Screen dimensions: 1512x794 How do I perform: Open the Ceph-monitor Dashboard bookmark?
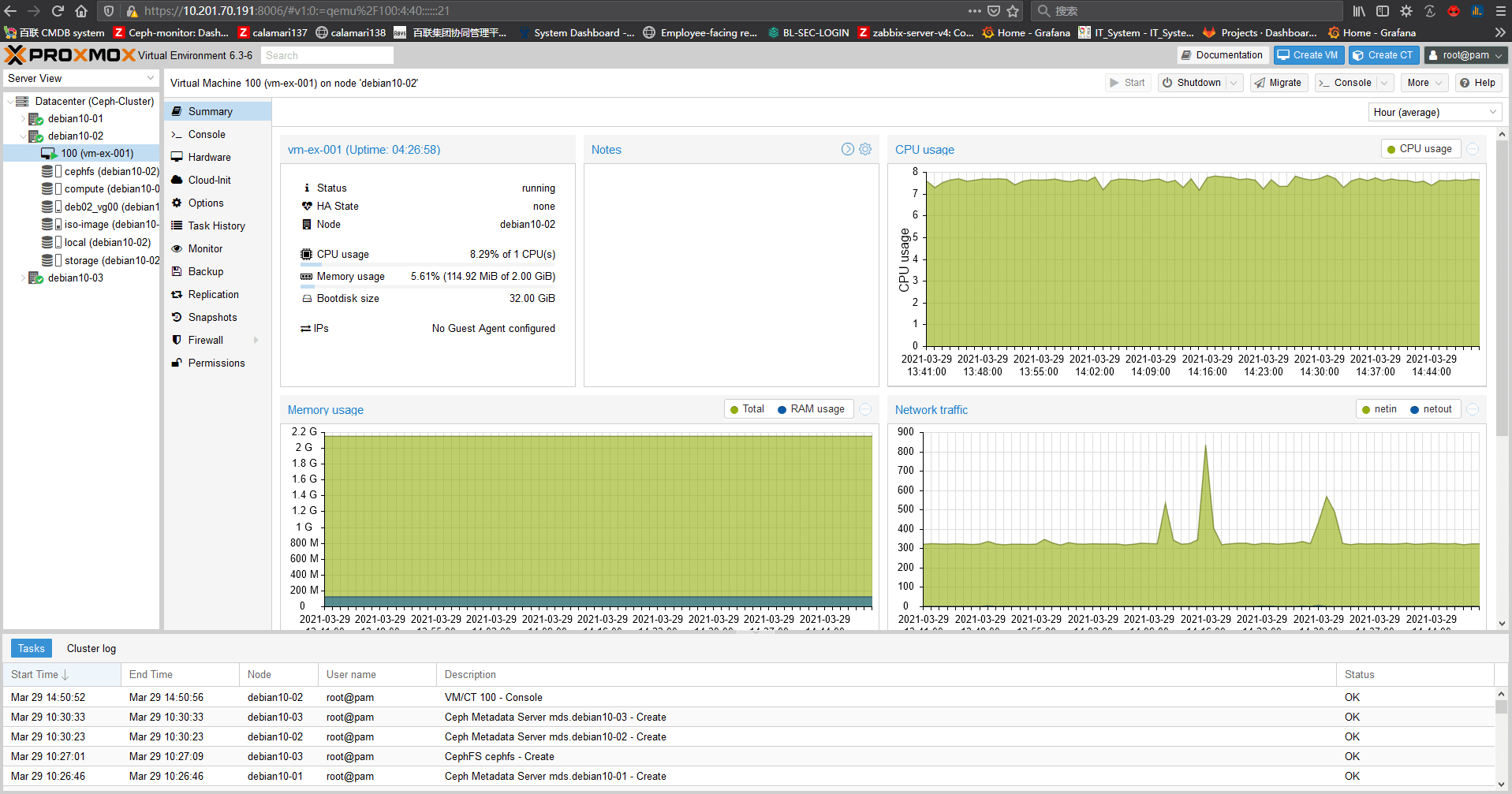(171, 32)
